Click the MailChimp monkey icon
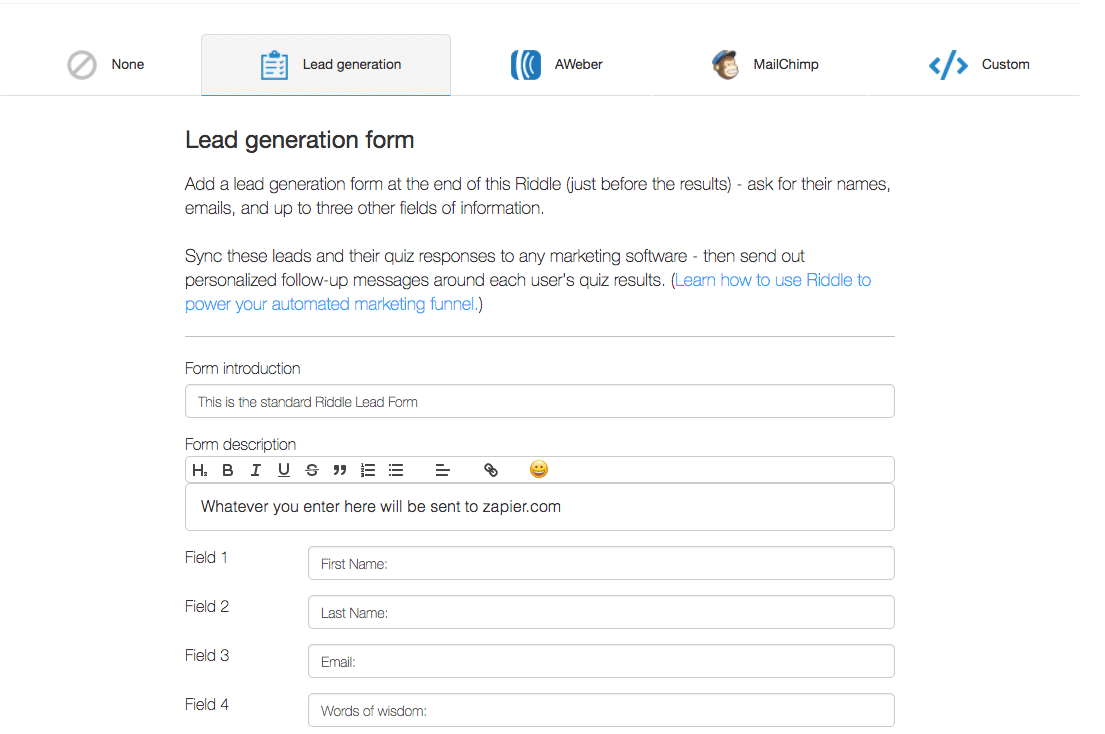 click(x=725, y=65)
